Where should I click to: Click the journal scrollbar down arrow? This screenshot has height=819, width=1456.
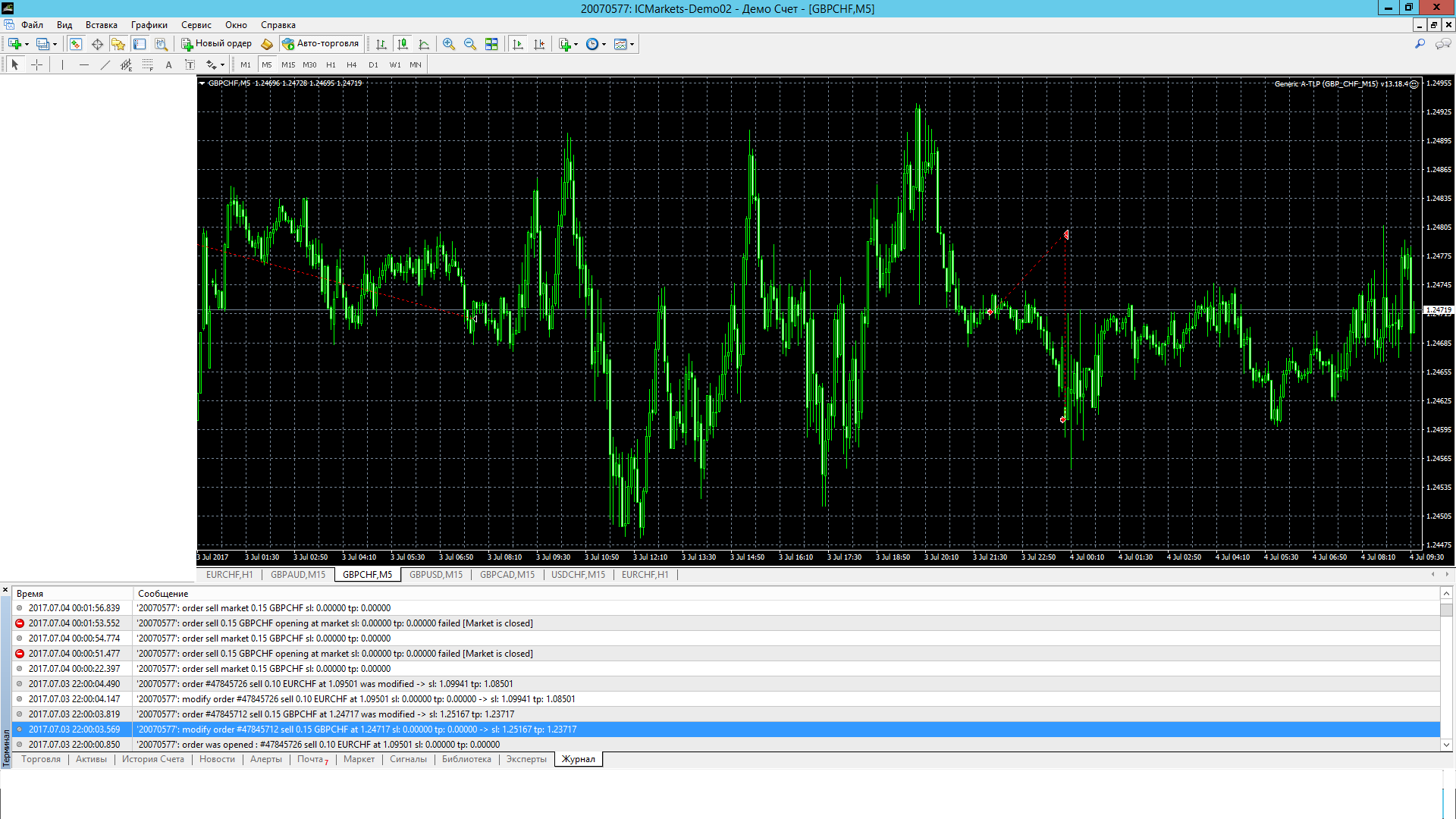tap(1446, 745)
